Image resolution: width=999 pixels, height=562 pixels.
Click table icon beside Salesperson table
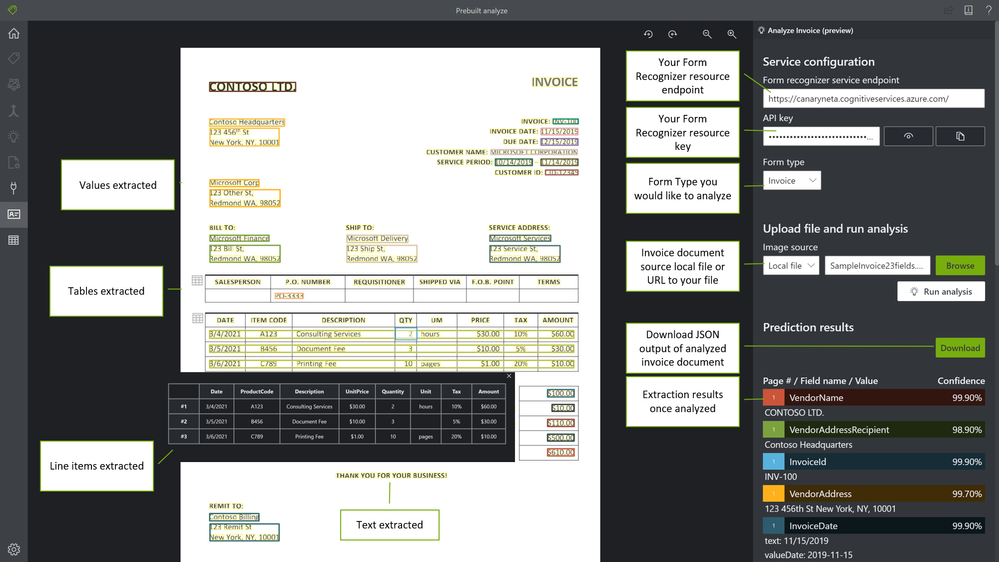click(198, 280)
